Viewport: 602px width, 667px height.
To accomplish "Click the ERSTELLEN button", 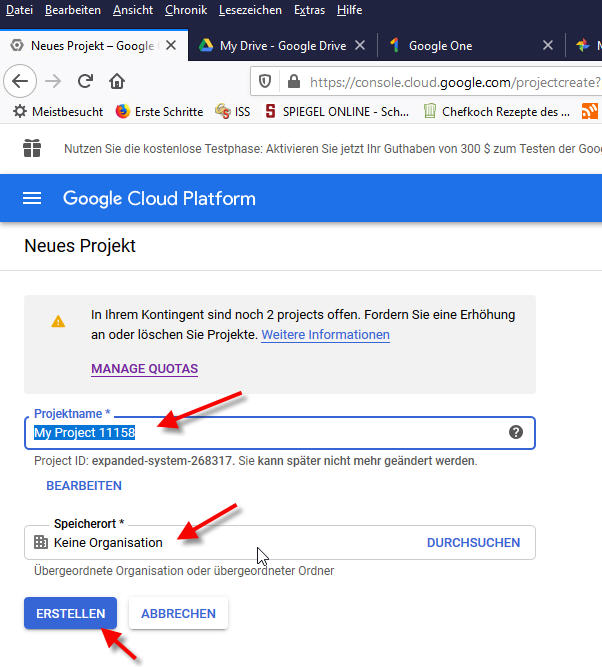I will [70, 614].
